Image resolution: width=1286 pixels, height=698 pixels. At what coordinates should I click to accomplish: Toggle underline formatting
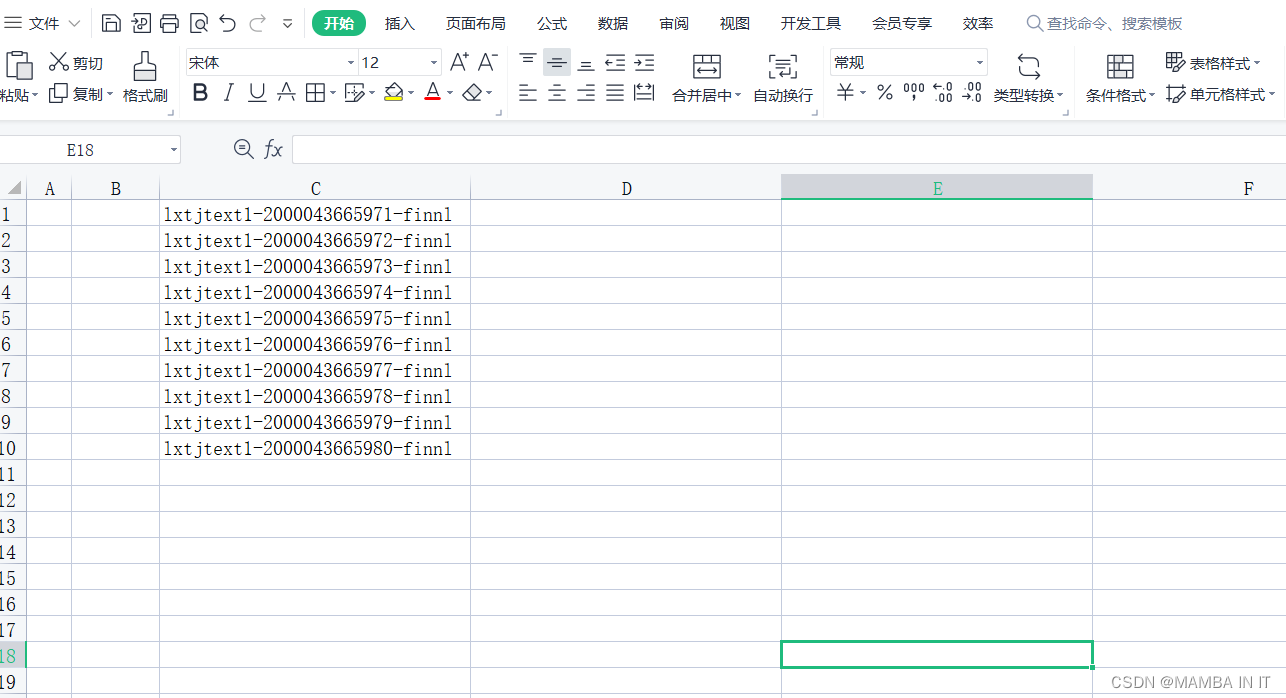point(257,93)
